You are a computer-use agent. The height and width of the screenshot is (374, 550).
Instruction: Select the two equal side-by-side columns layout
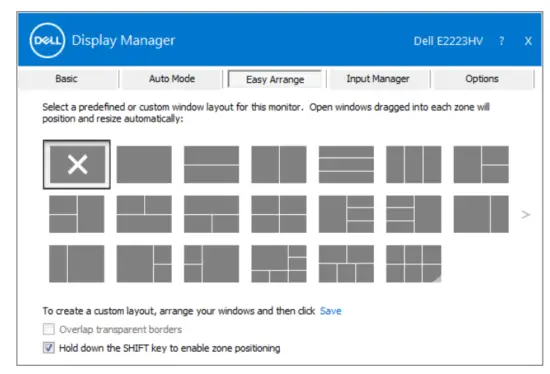279,165
